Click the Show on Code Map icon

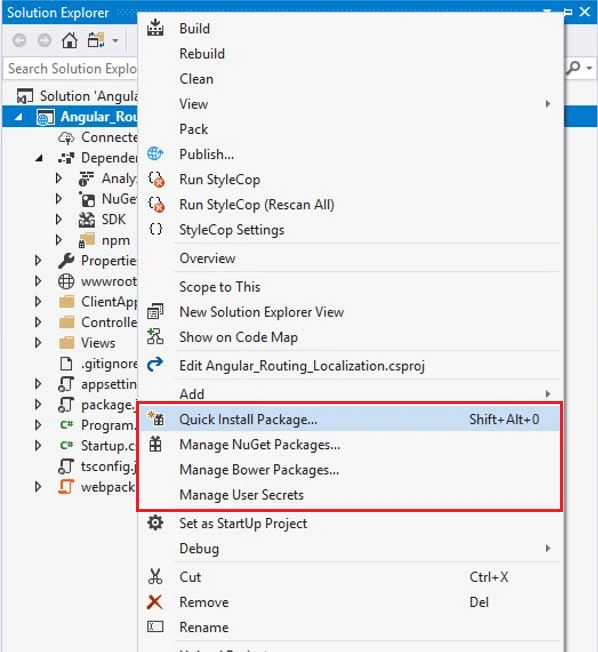tap(155, 336)
